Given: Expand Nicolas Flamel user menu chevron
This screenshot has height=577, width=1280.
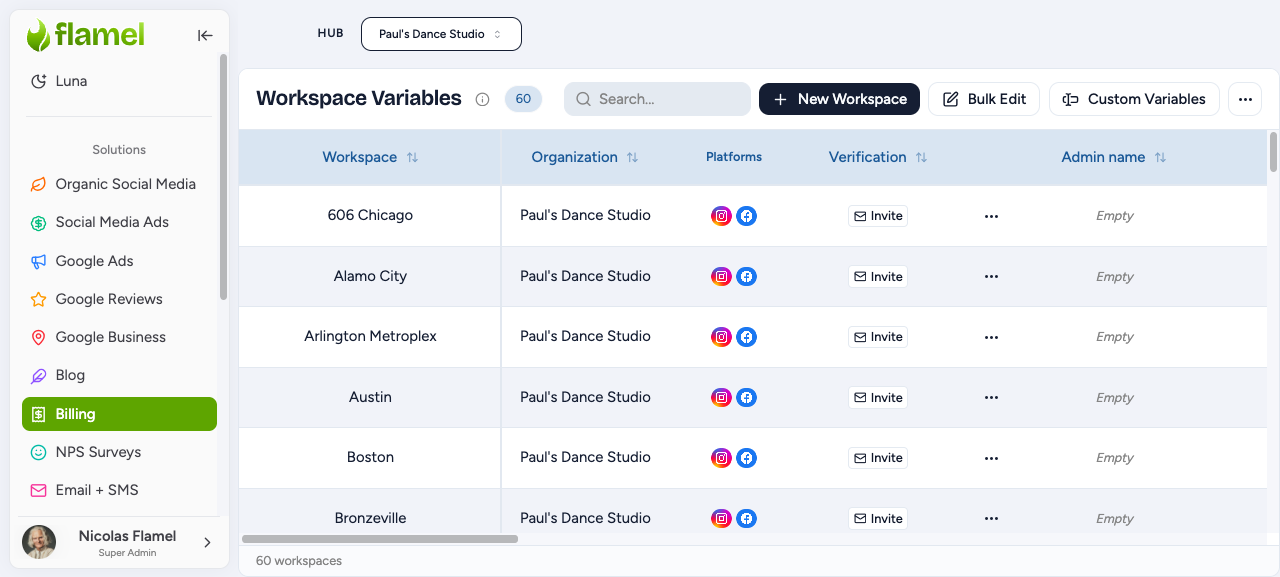Looking at the screenshot, I should [x=207, y=542].
